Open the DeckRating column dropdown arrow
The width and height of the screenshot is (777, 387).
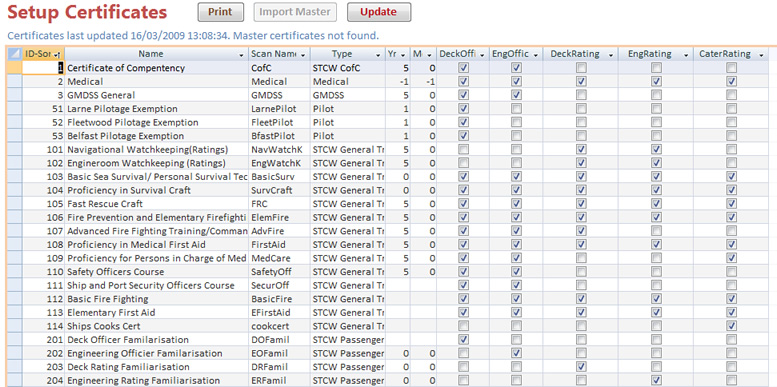click(610, 55)
